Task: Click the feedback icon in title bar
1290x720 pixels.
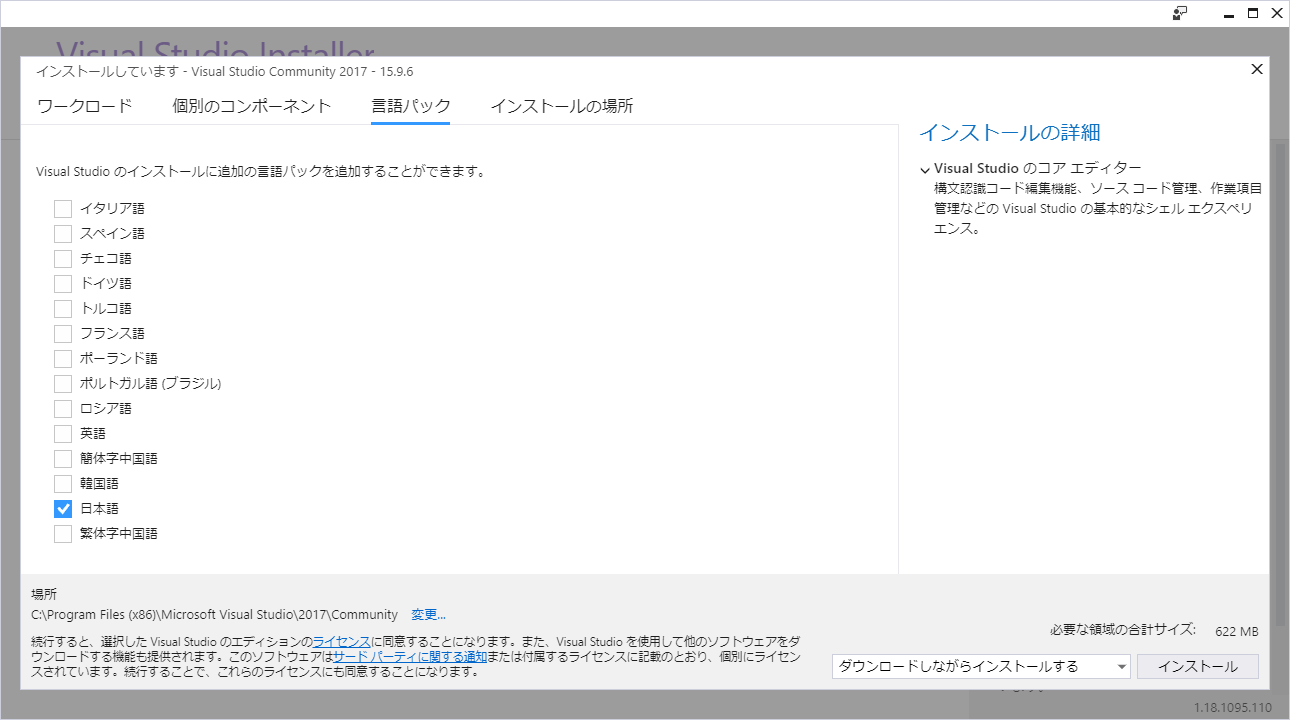Action: [1181, 13]
